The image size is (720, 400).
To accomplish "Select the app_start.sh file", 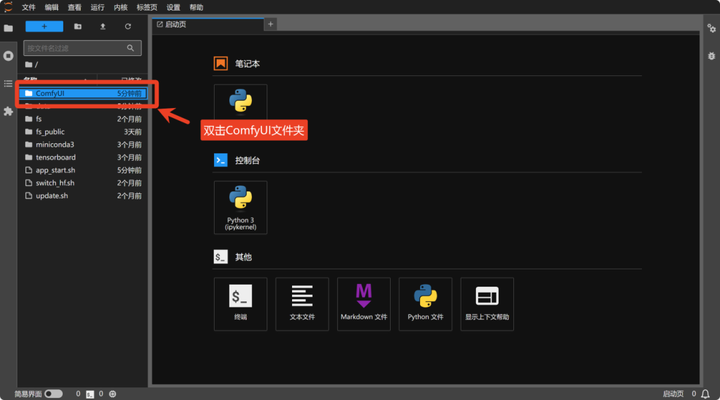I will [x=83, y=170].
